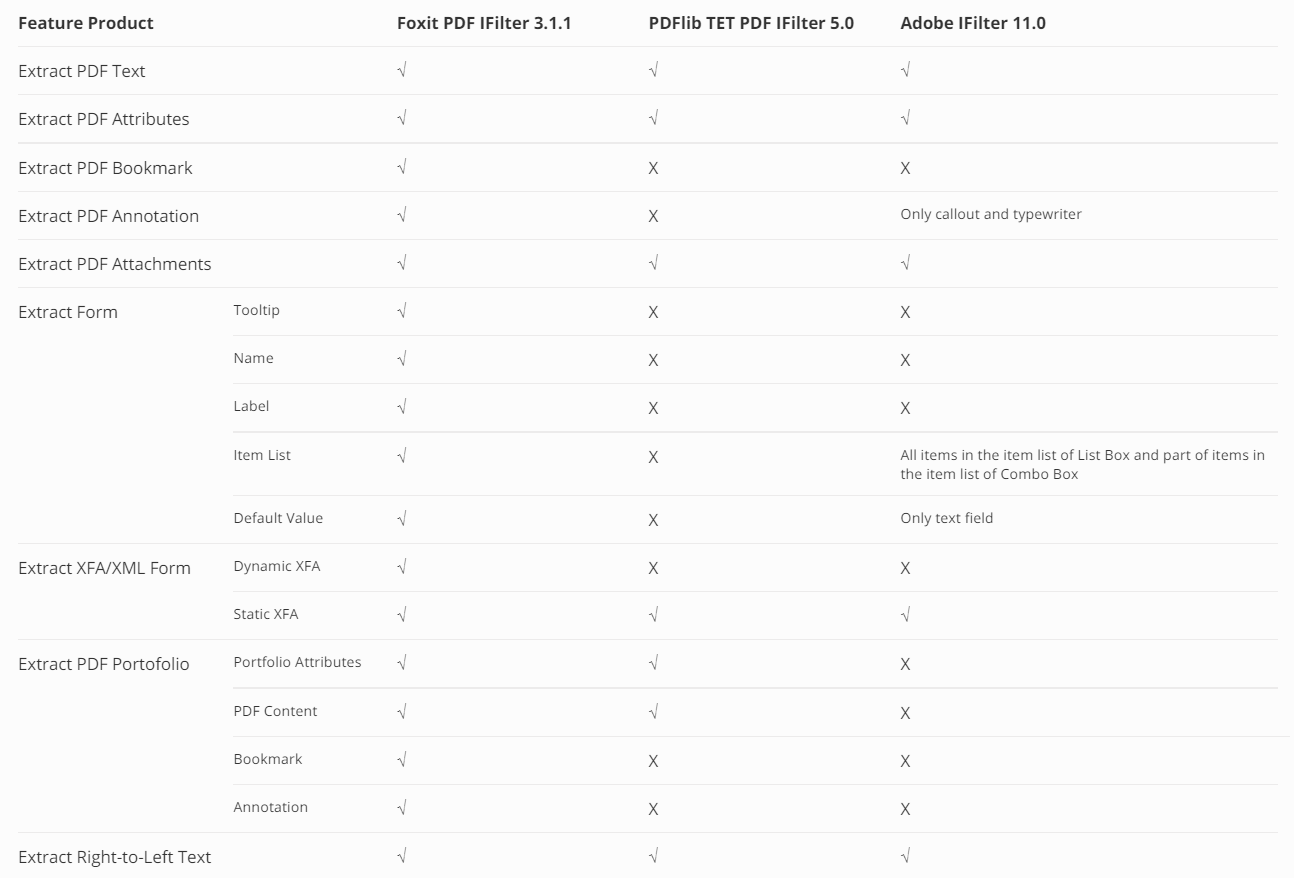Click Foxit checkmark in Extract PDF Text row
Screen dimensions: 1294x878
point(401,70)
